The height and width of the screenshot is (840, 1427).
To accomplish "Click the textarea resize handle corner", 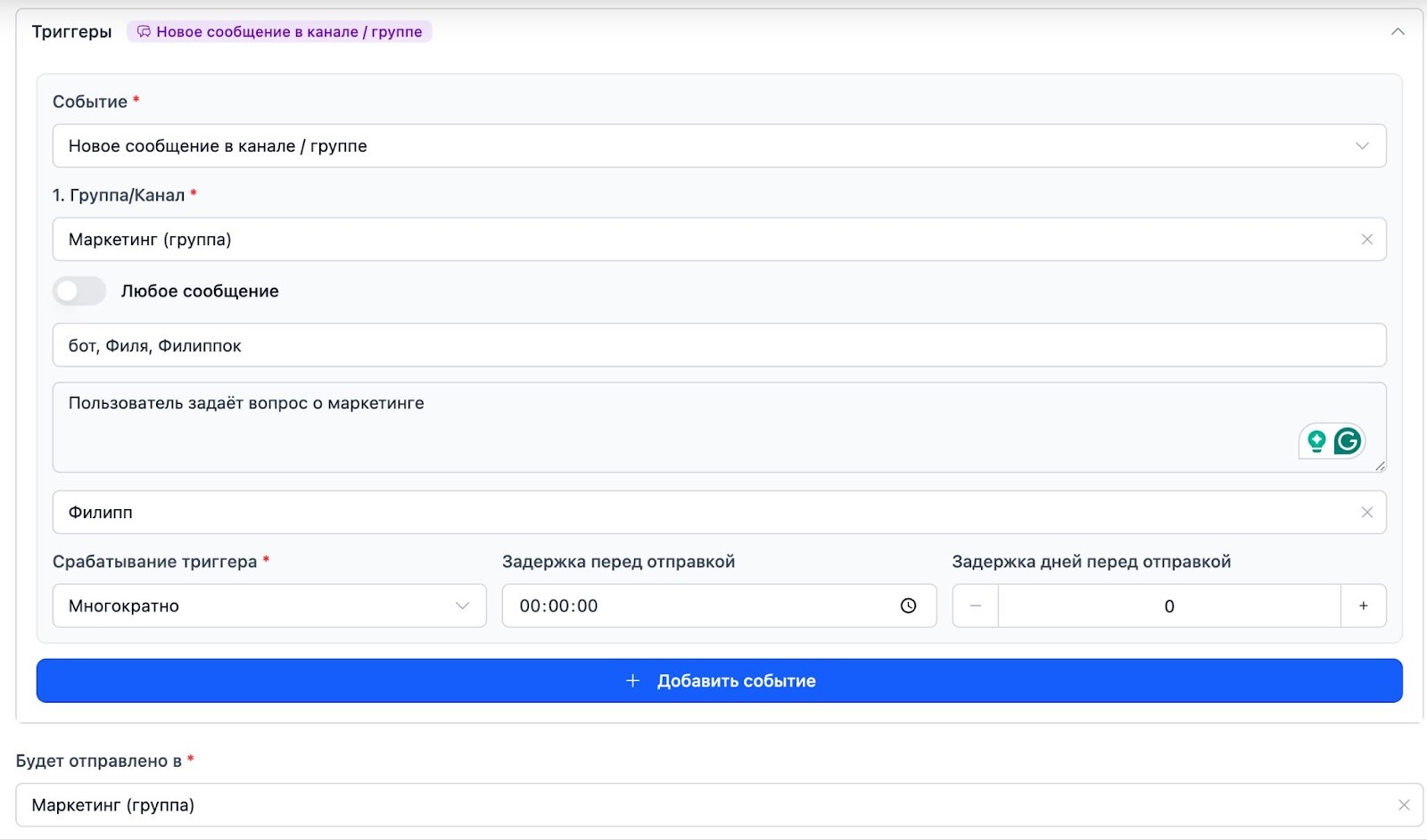I will pos(1380,465).
